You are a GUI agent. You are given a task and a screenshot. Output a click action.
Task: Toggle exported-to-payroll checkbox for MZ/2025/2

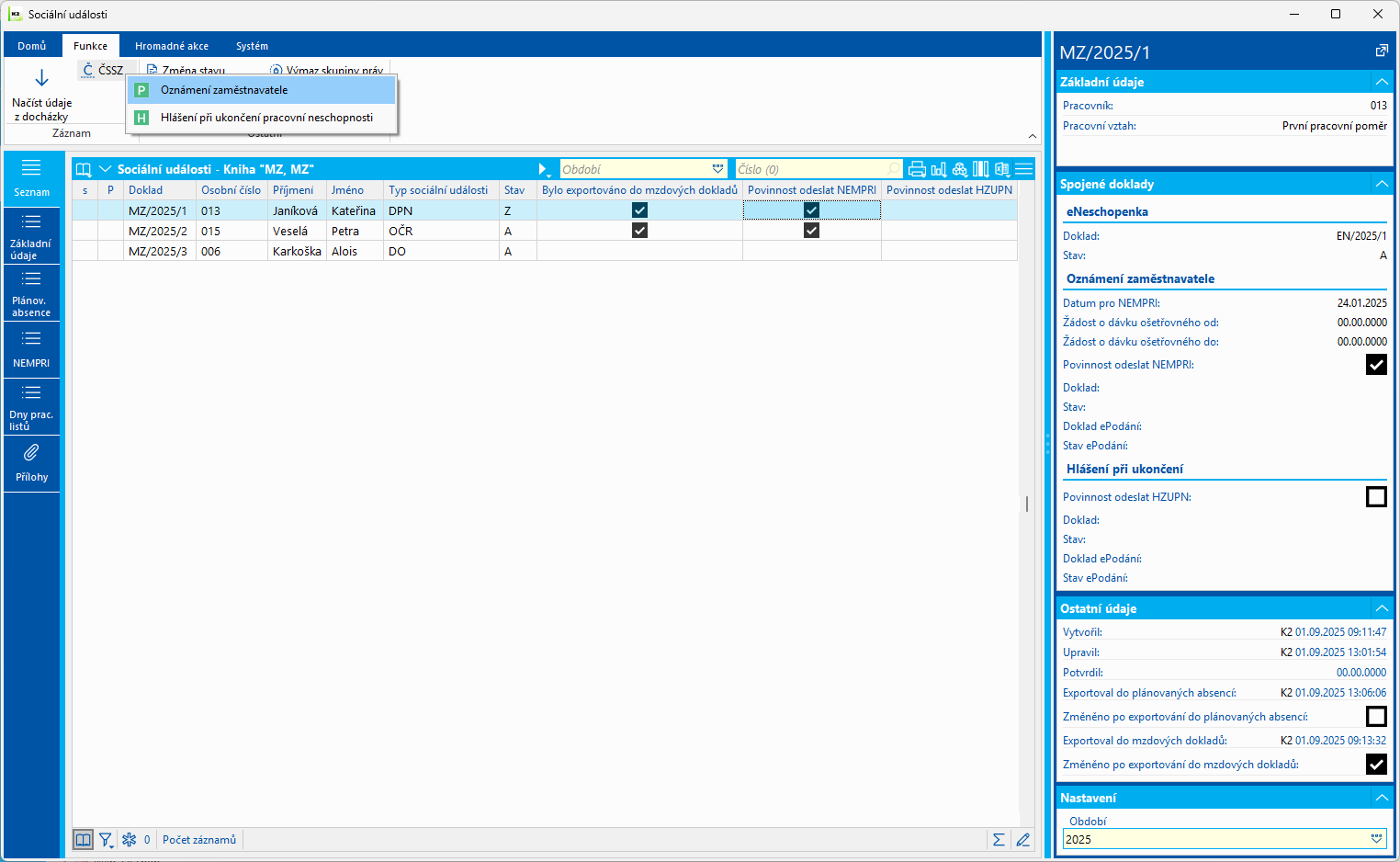point(640,231)
